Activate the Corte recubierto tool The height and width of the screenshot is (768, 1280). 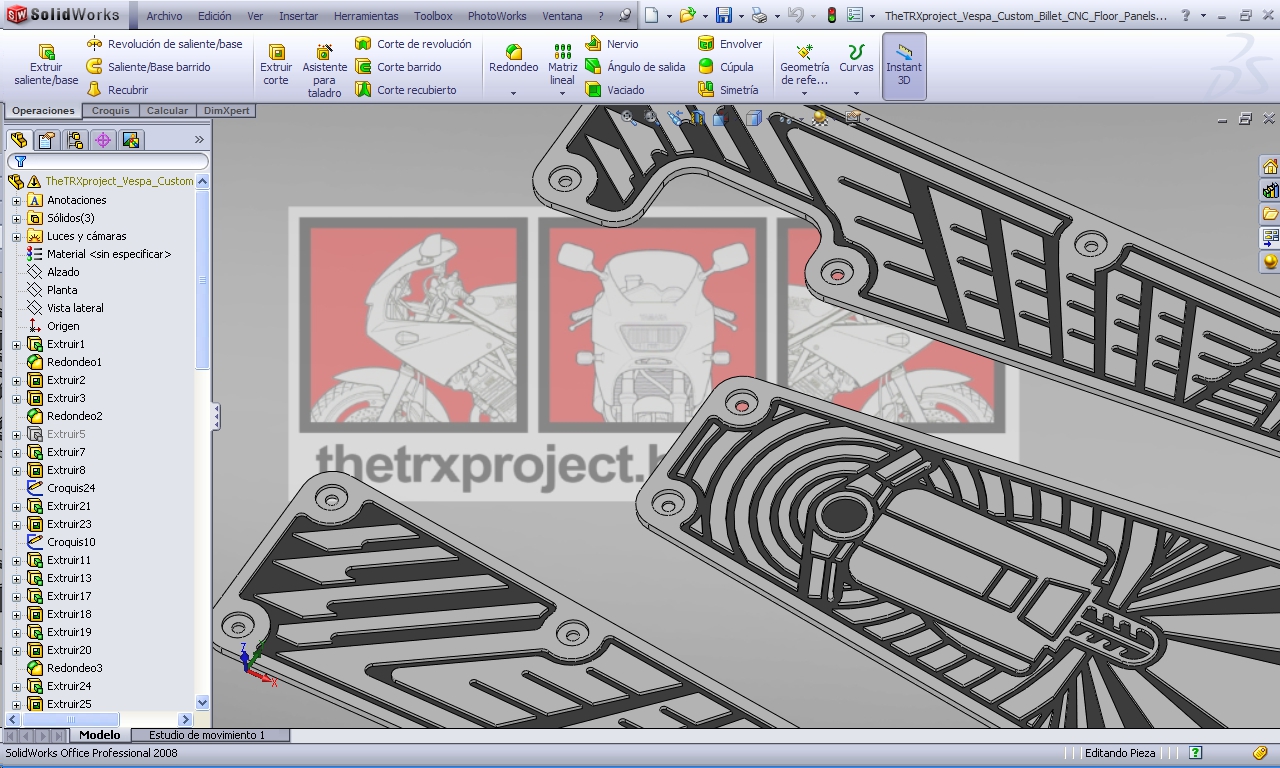click(x=406, y=90)
